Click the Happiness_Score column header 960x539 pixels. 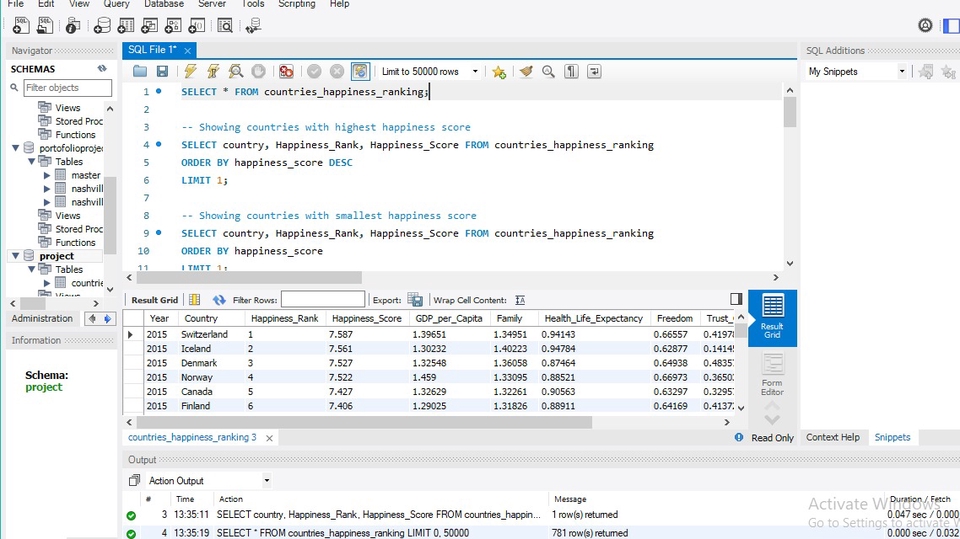[x=366, y=318]
